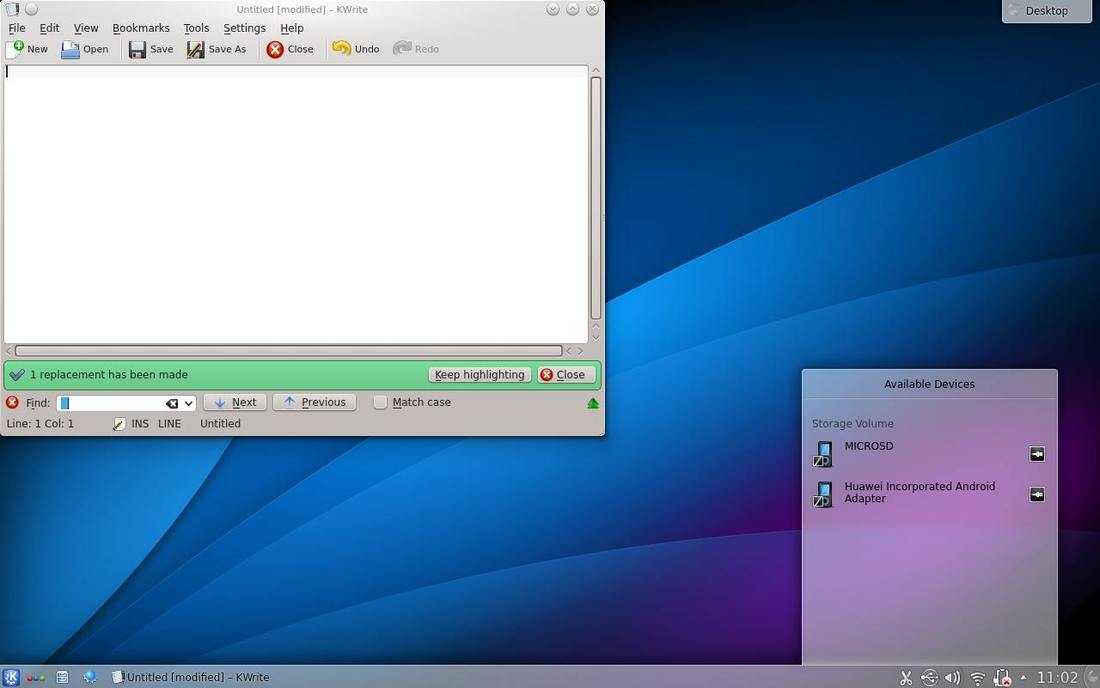Open the Bookmarks menu
The width and height of the screenshot is (1100, 688).
click(141, 28)
